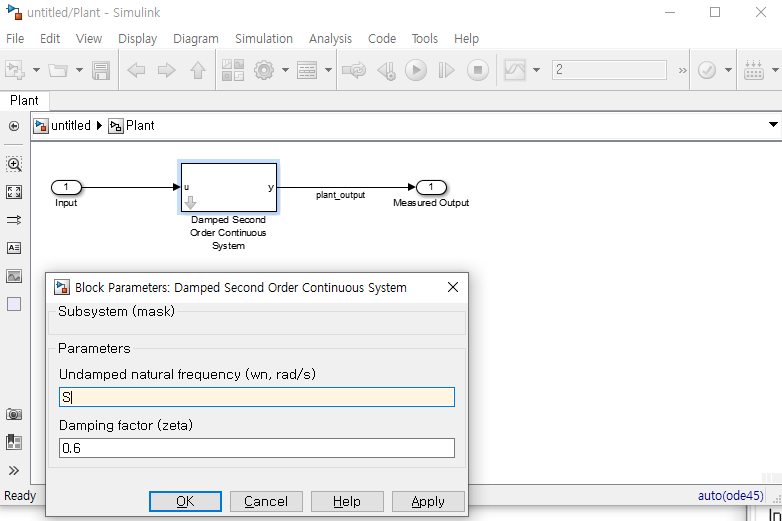782x521 pixels.
Task: Open the Tools menu
Action: pyautogui.click(x=424, y=38)
